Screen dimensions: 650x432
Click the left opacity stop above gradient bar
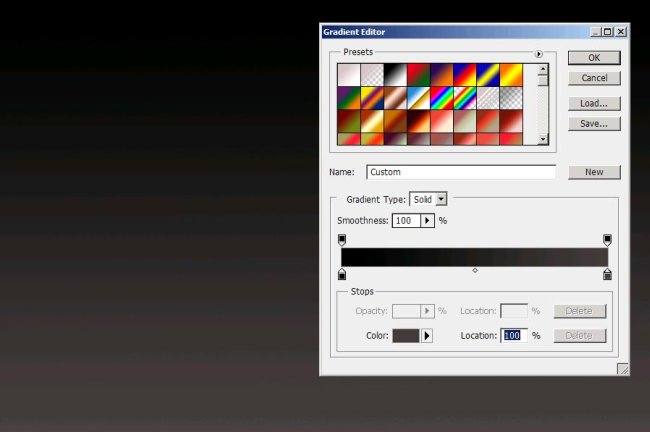coord(342,240)
